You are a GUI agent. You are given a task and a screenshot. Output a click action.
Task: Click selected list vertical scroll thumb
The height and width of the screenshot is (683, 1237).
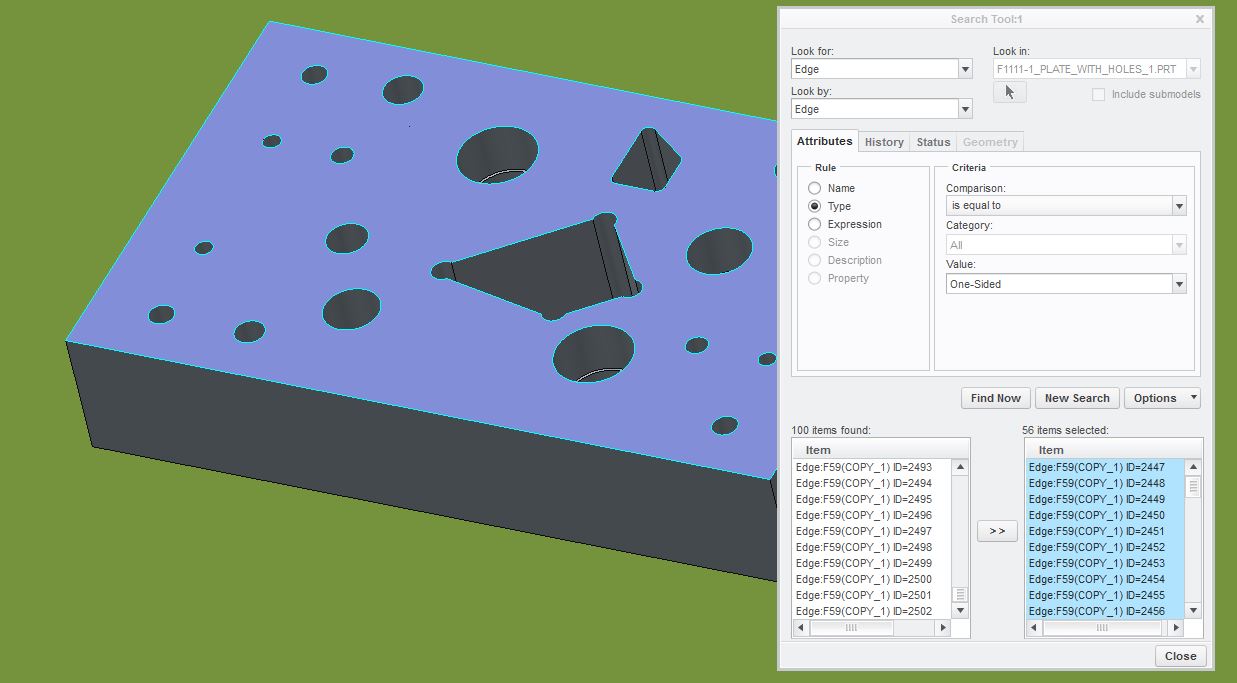[1193, 487]
